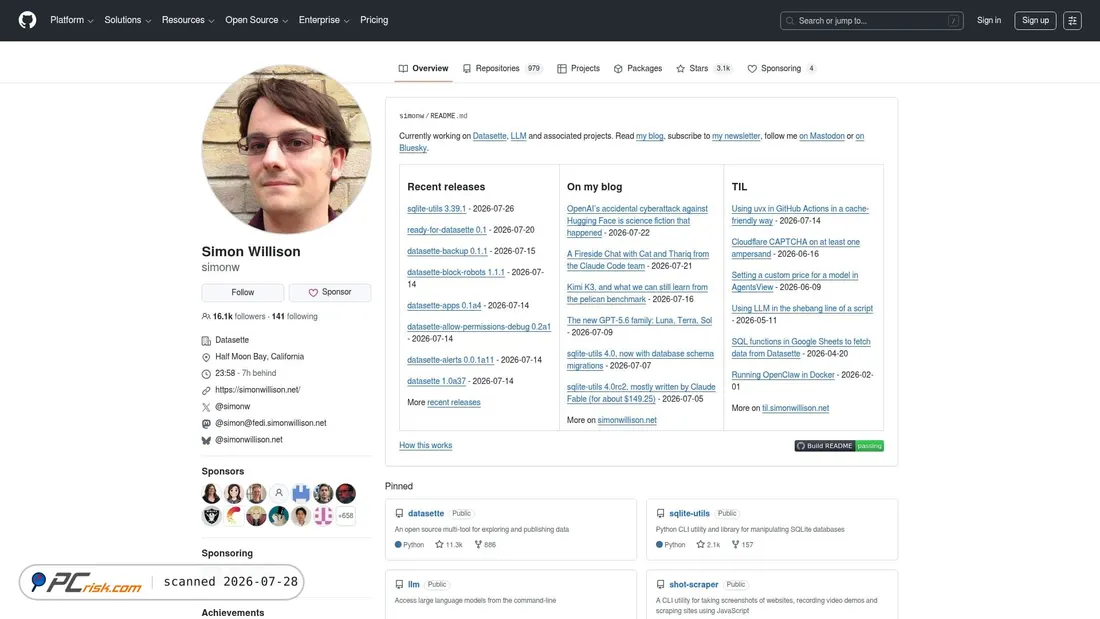Open Running OpenClaw in Docker TIL
This screenshot has height=619, width=1100.
tap(783, 375)
